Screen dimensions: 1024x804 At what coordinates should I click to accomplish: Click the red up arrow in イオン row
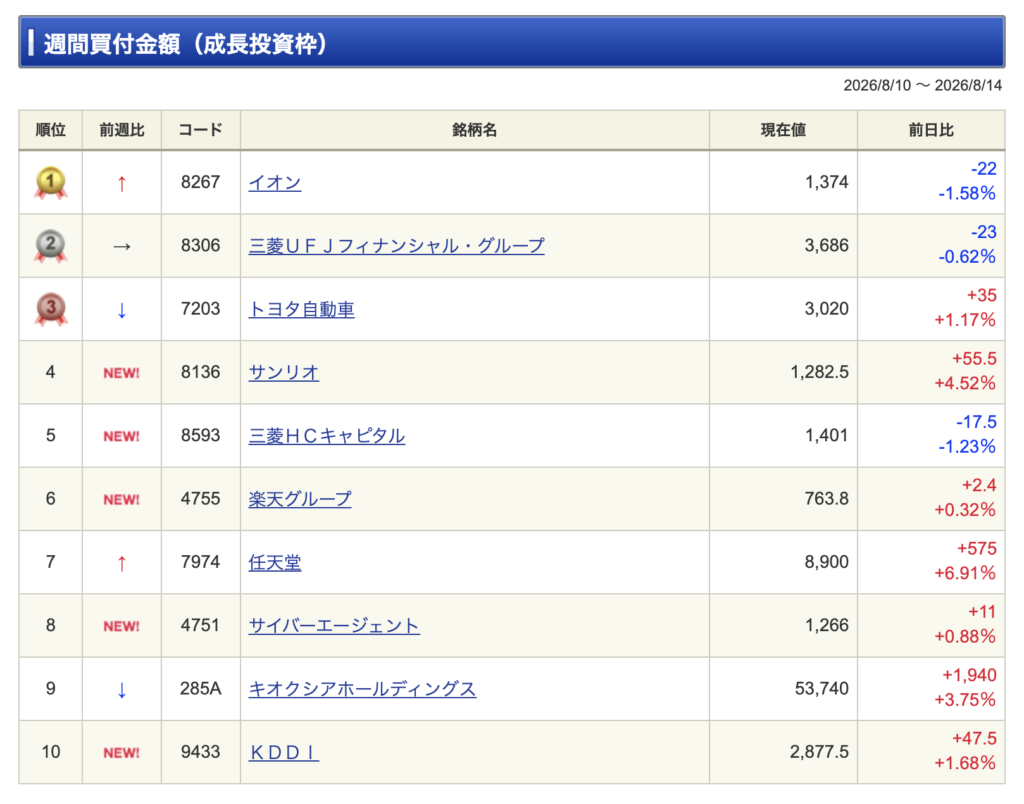pyautogui.click(x=121, y=184)
